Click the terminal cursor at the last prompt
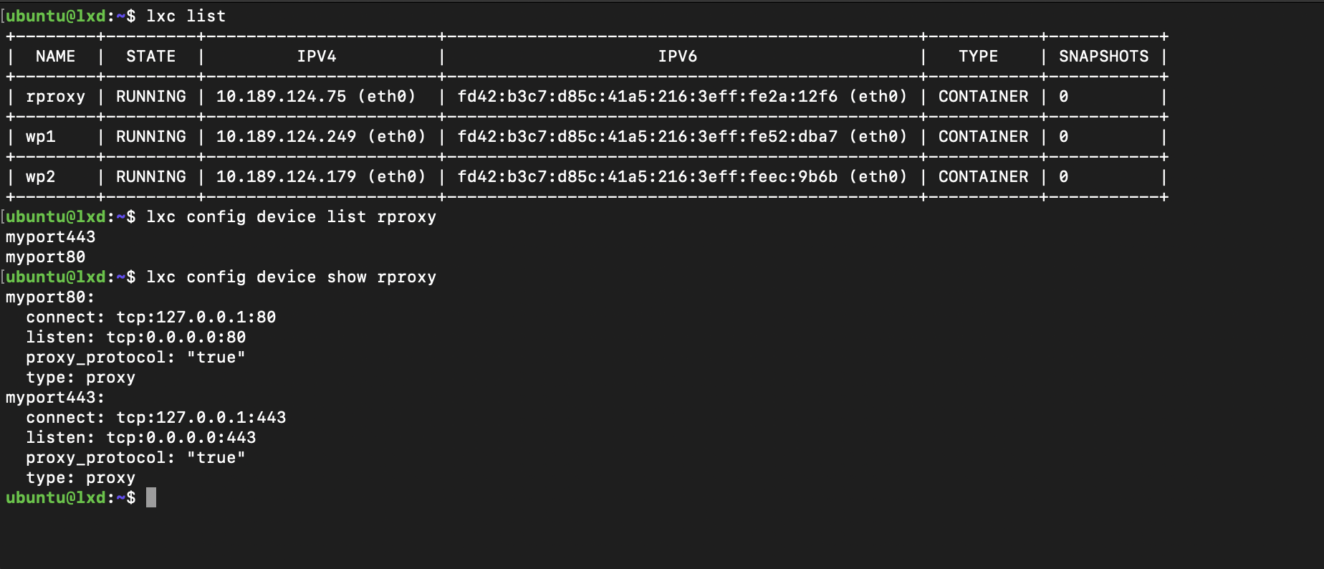Viewport: 1324px width, 569px height. pos(151,497)
